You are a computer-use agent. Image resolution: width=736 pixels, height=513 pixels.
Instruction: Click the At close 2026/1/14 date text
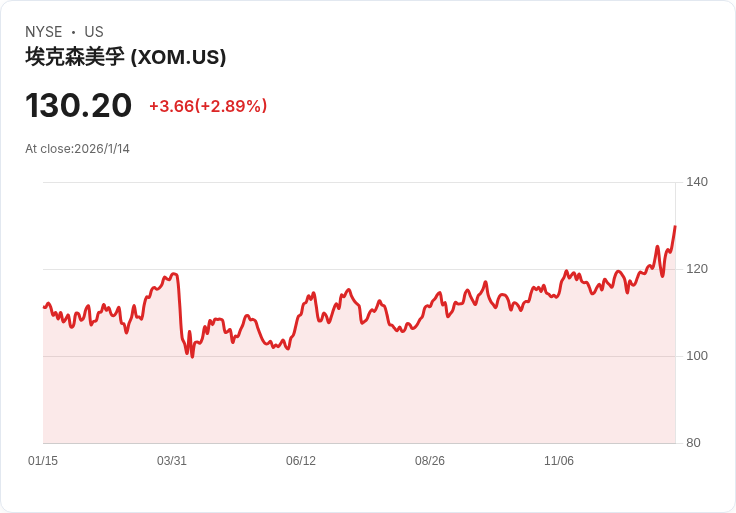point(77,149)
